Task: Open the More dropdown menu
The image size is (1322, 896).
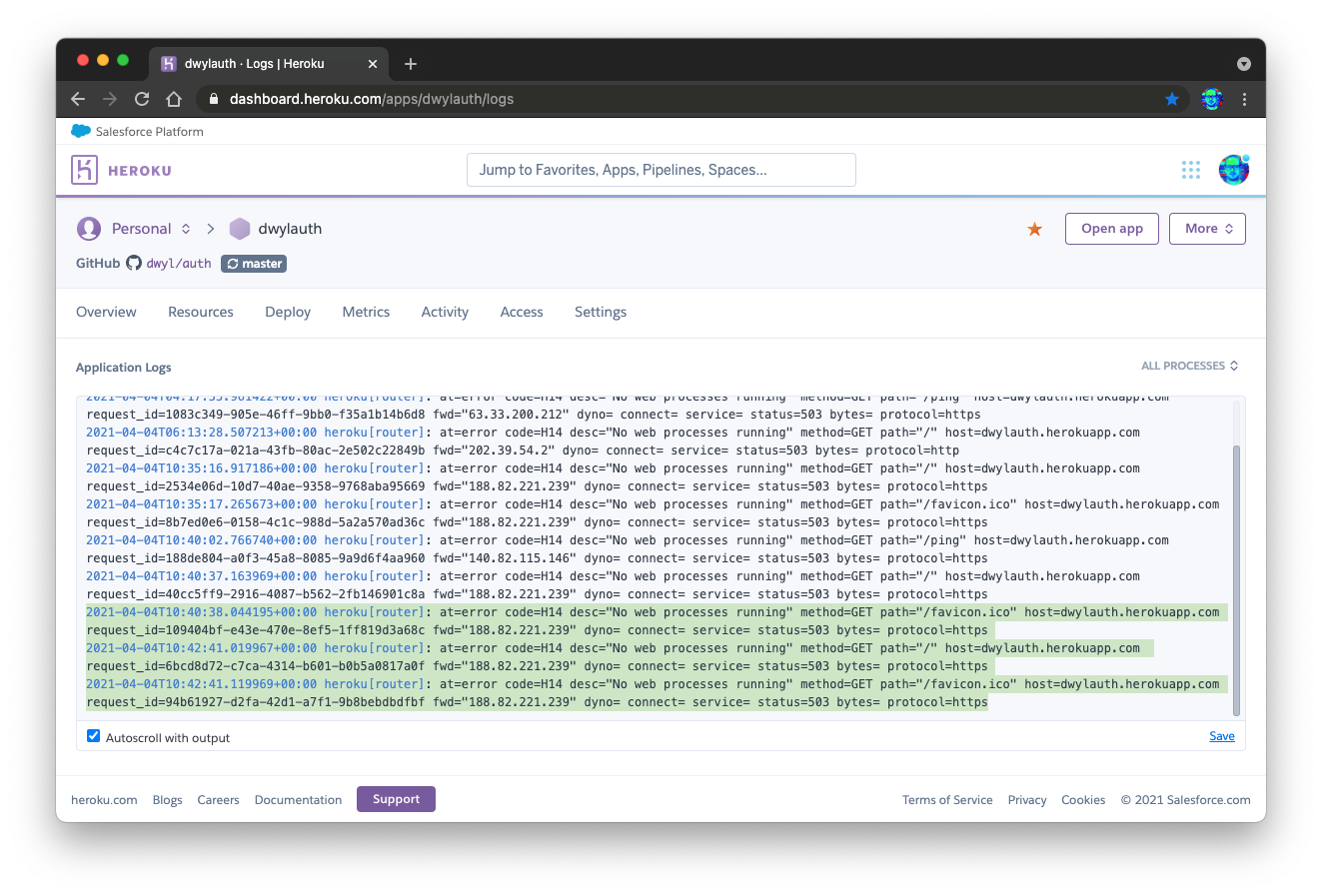Action: click(x=1207, y=228)
